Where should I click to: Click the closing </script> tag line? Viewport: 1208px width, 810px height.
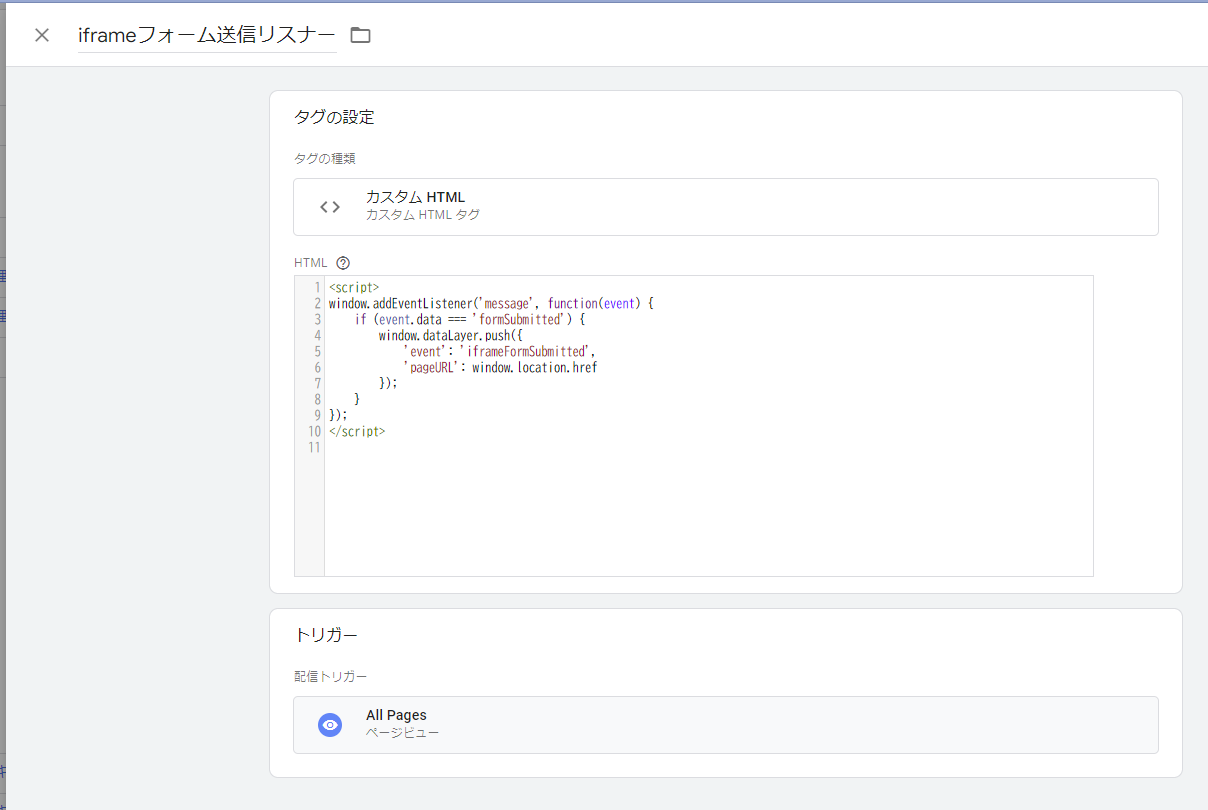pos(357,430)
